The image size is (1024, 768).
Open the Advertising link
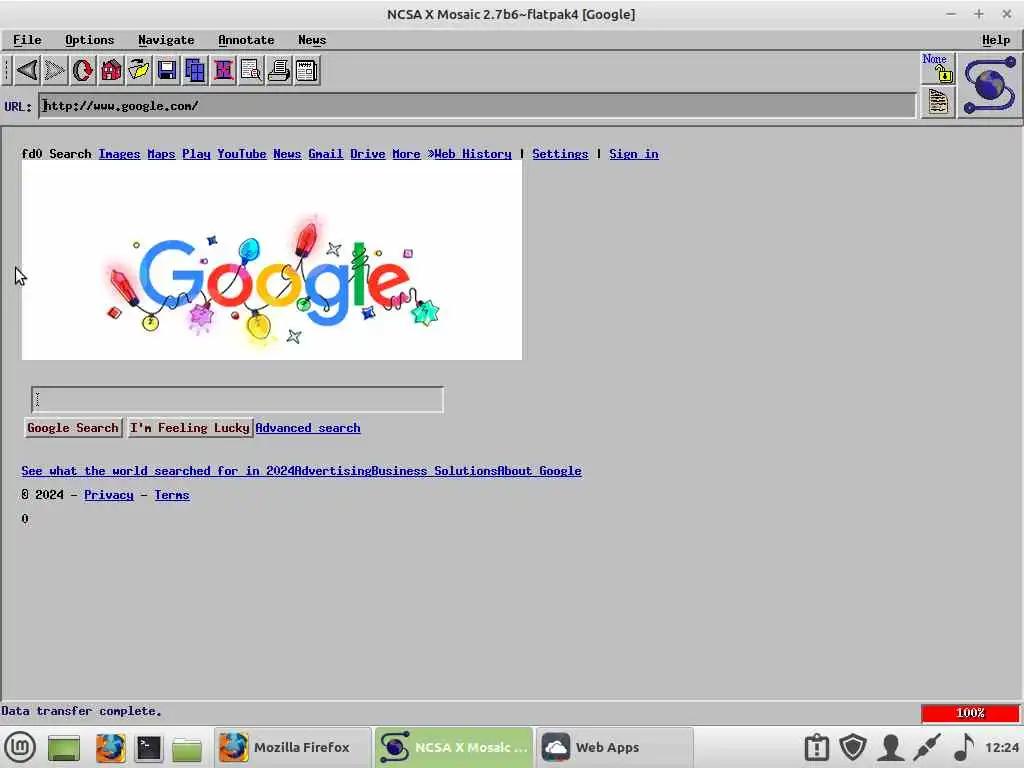(x=333, y=471)
